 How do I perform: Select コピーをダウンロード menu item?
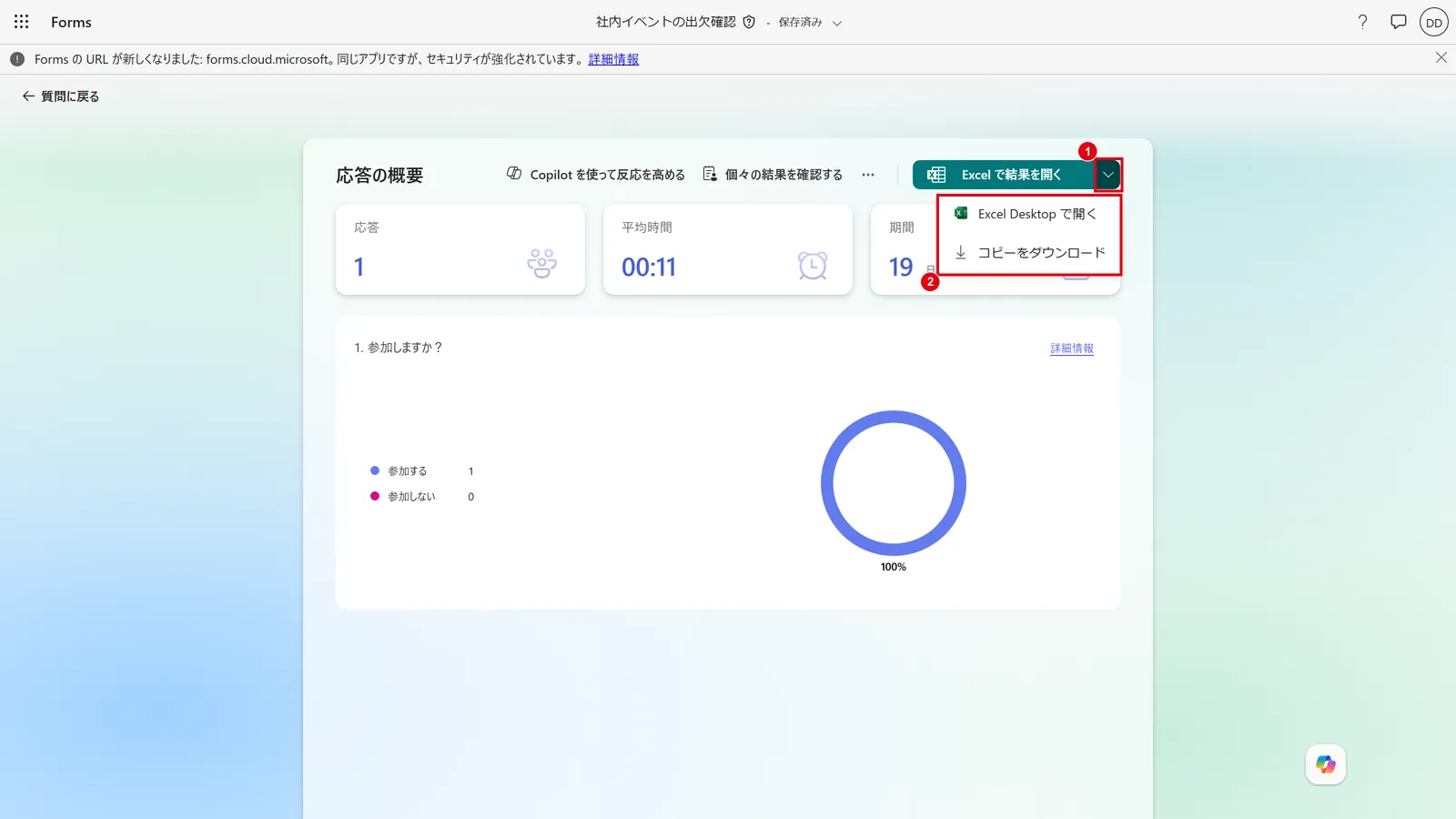pos(1029,253)
